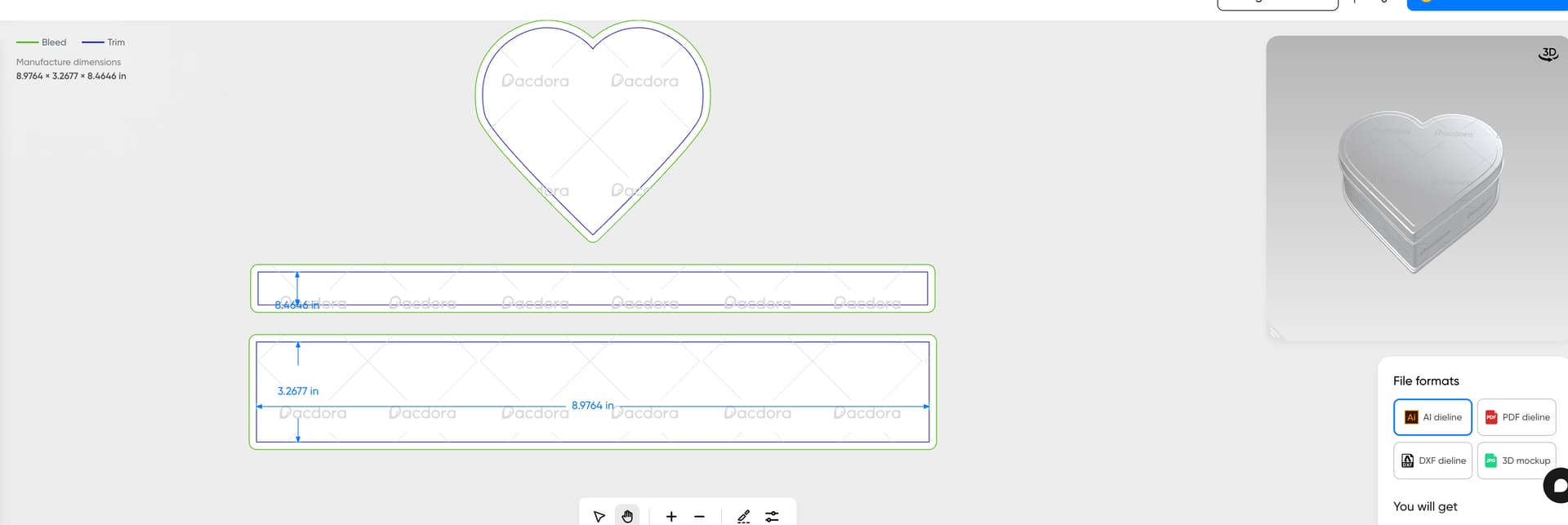Zoom in with the plus icon
This screenshot has width=1568, height=525.
[671, 516]
